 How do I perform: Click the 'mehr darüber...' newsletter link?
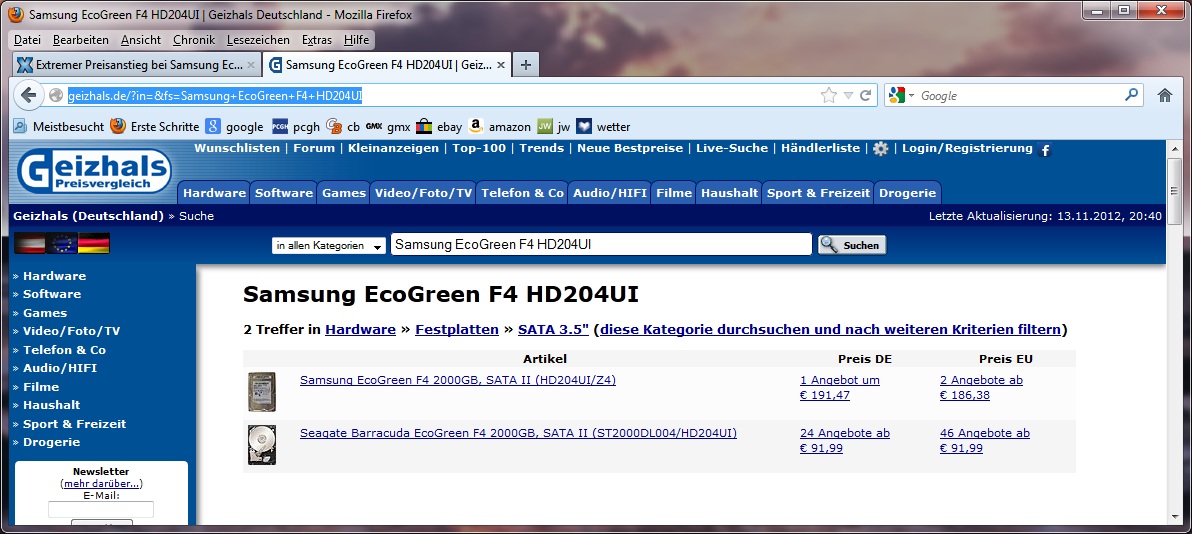pos(101,484)
